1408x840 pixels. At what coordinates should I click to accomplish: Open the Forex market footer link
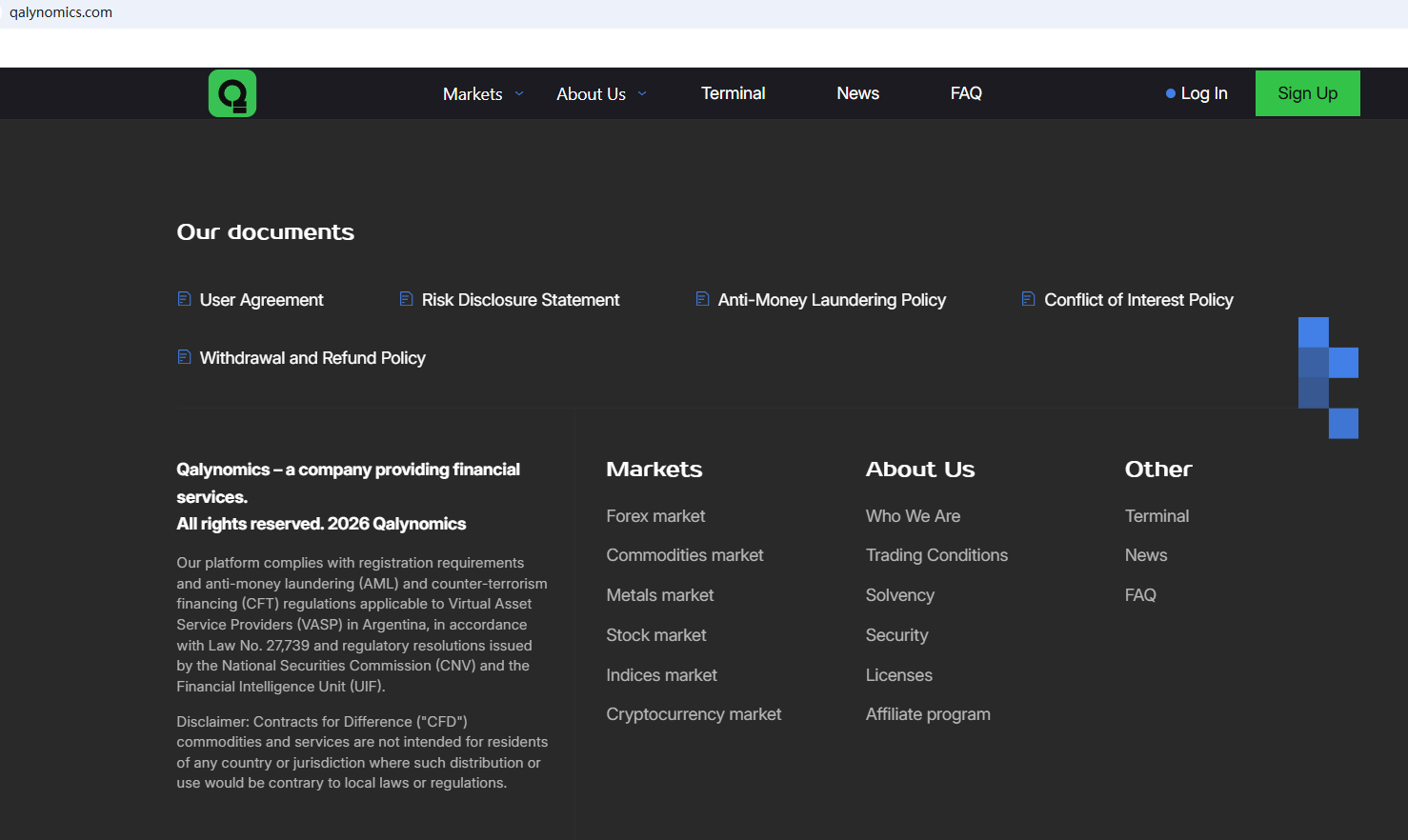pyautogui.click(x=655, y=516)
